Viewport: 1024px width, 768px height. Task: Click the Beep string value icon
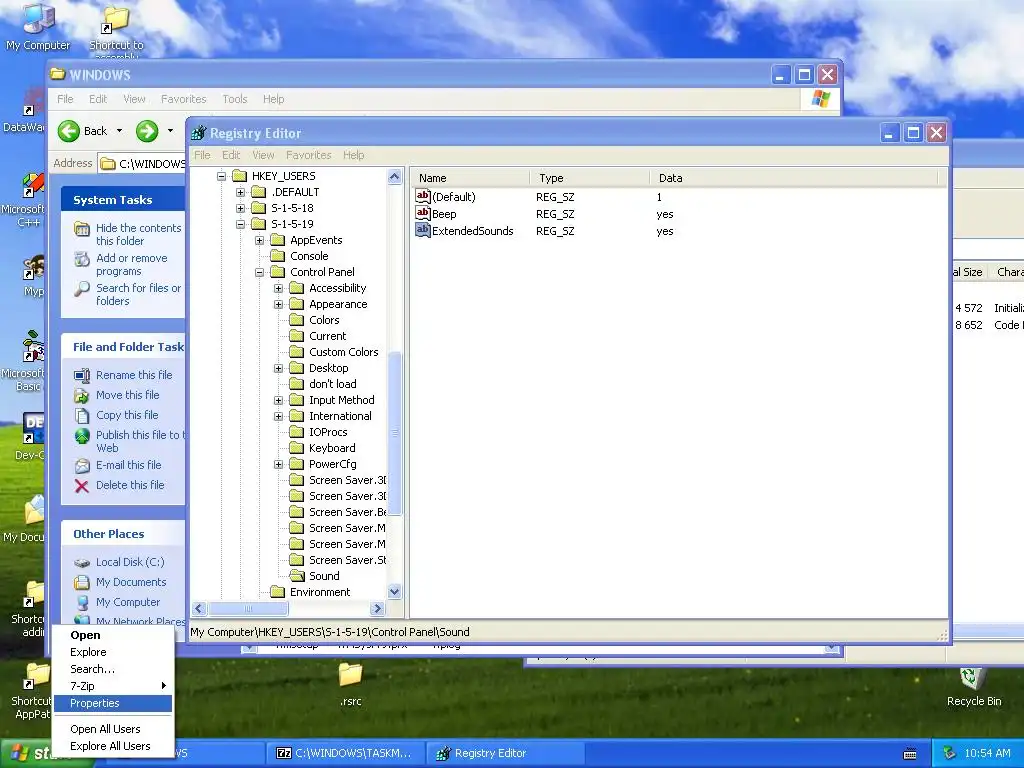point(423,214)
